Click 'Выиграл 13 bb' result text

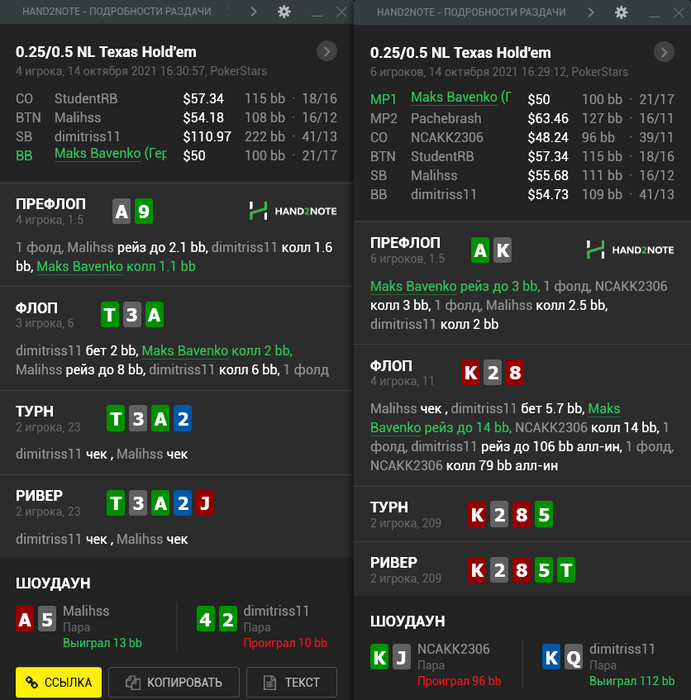pyautogui.click(x=102, y=643)
